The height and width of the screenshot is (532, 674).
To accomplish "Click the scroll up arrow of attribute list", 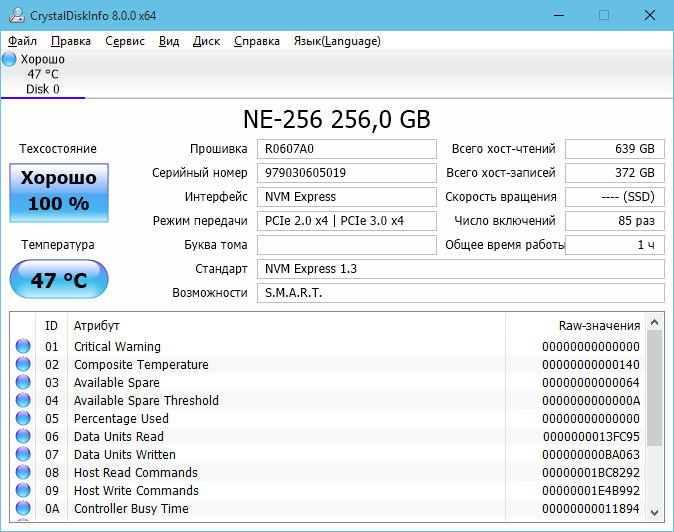I will tap(655, 322).
